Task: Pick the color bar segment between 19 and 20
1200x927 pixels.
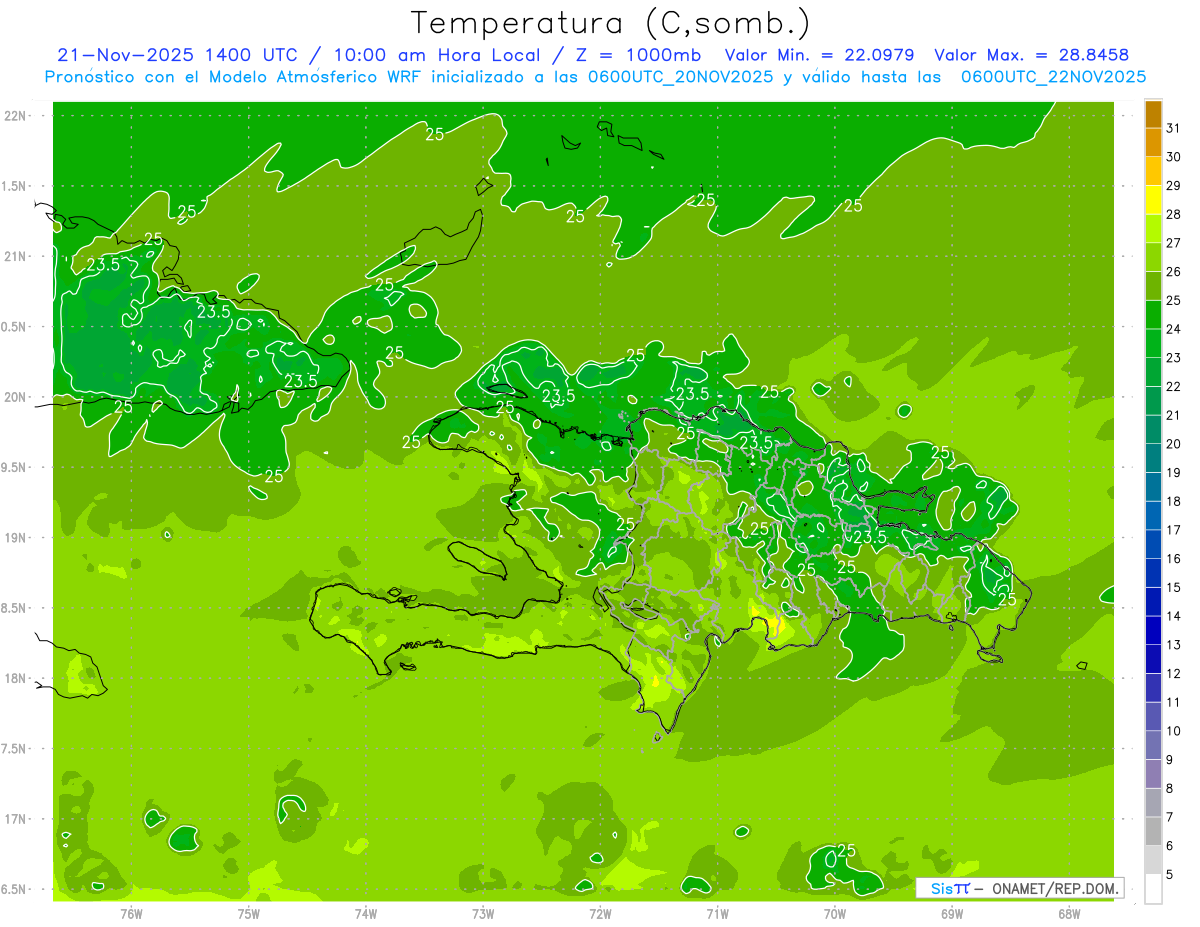Action: [x=1153, y=458]
